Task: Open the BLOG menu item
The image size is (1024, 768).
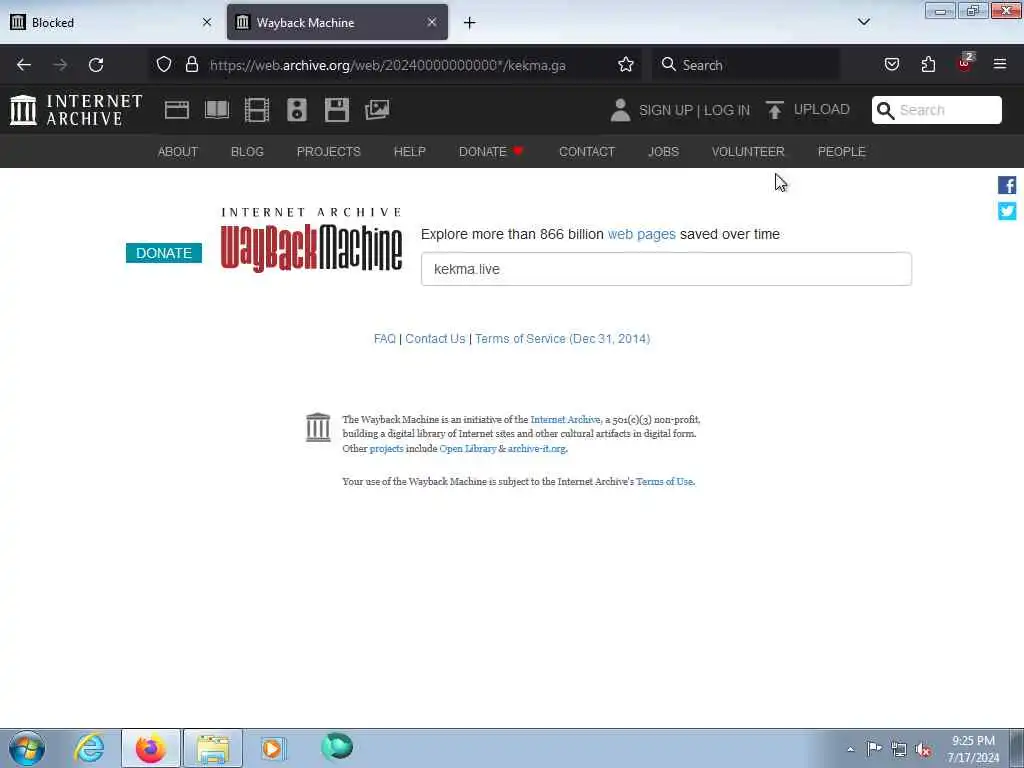Action: click(x=248, y=152)
